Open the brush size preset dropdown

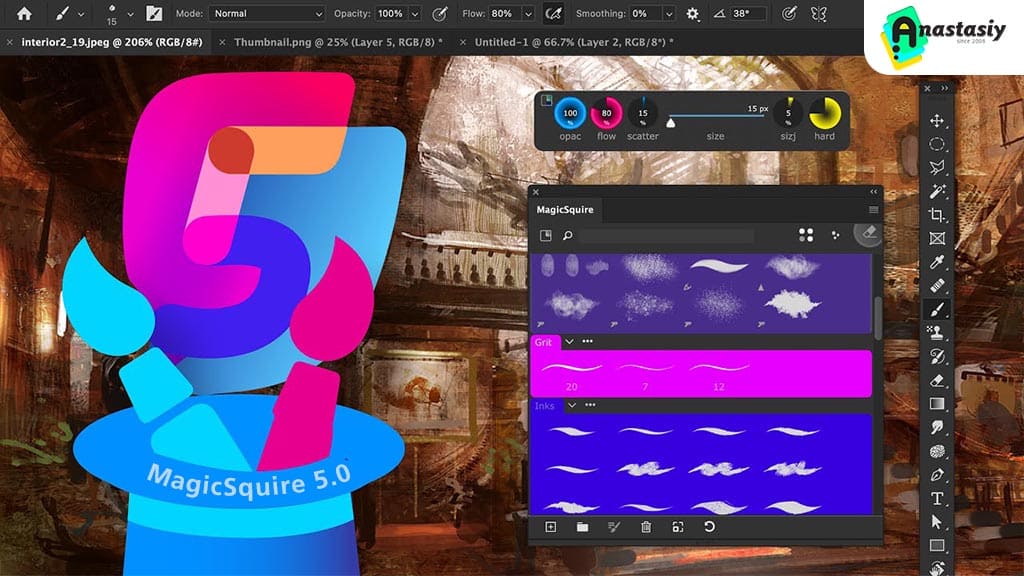click(x=130, y=14)
